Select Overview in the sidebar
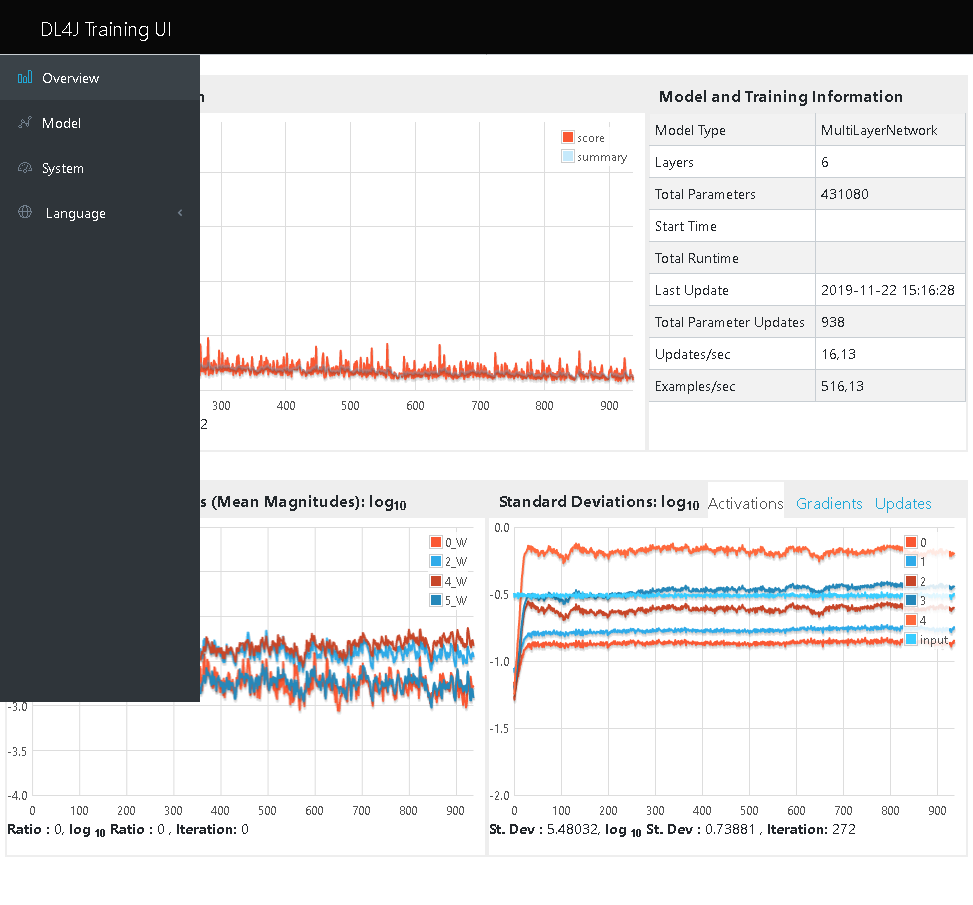 pyautogui.click(x=70, y=78)
